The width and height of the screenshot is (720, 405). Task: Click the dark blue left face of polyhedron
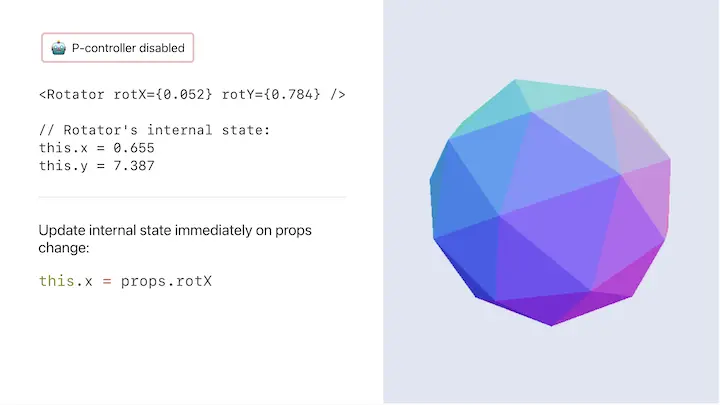[x=459, y=193]
